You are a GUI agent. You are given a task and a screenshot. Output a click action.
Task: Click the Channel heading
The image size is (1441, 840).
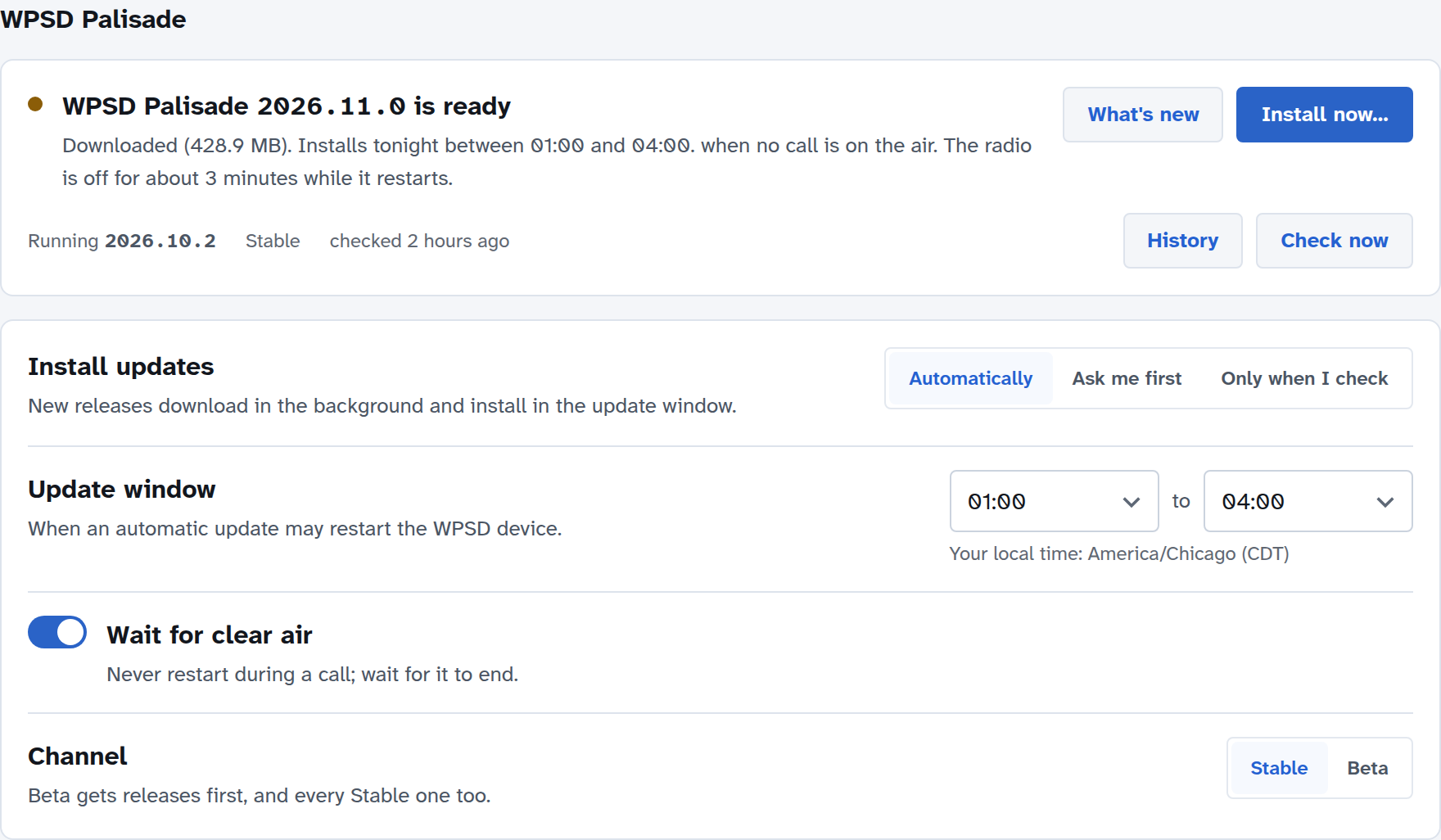78,756
